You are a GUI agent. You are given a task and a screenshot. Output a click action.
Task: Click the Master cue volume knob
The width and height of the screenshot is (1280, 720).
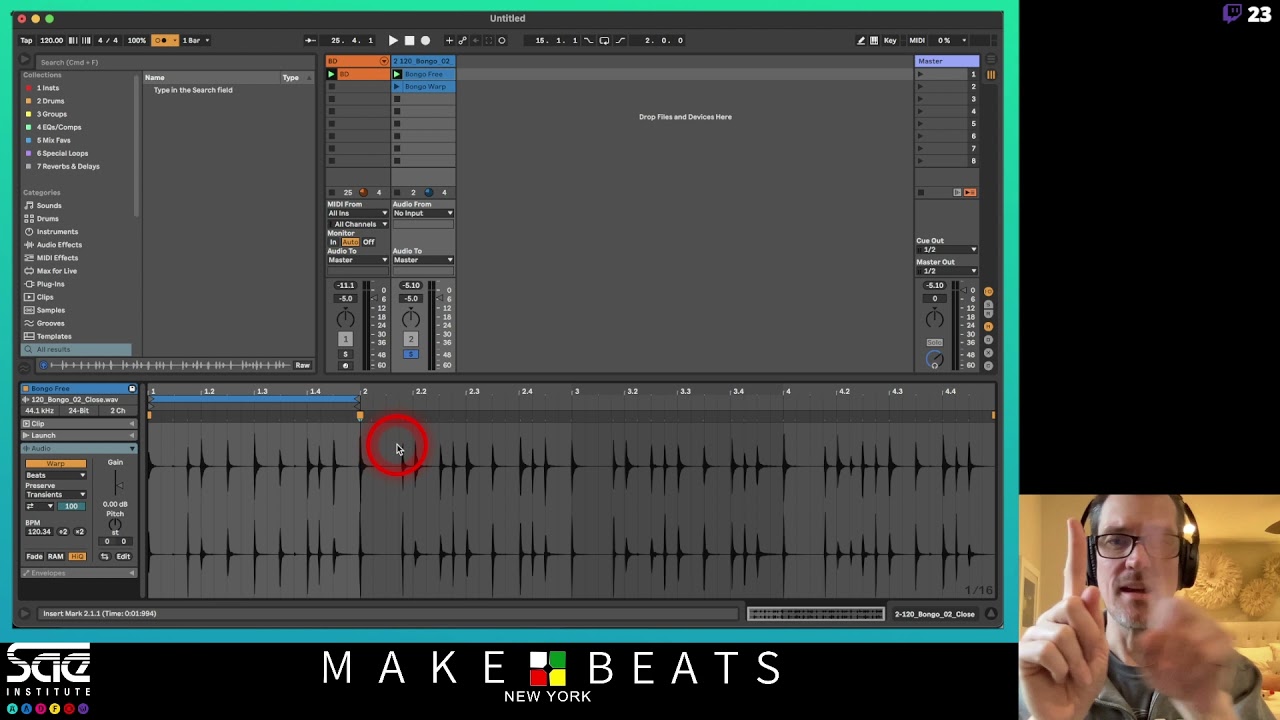coord(934,360)
